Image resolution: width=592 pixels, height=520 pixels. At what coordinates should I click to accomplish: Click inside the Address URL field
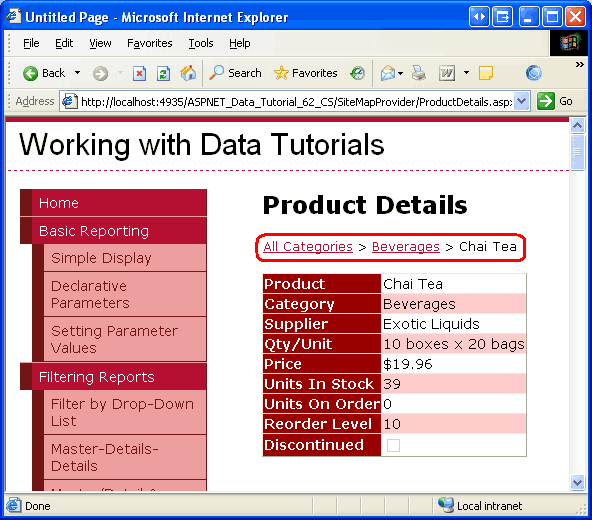click(295, 101)
